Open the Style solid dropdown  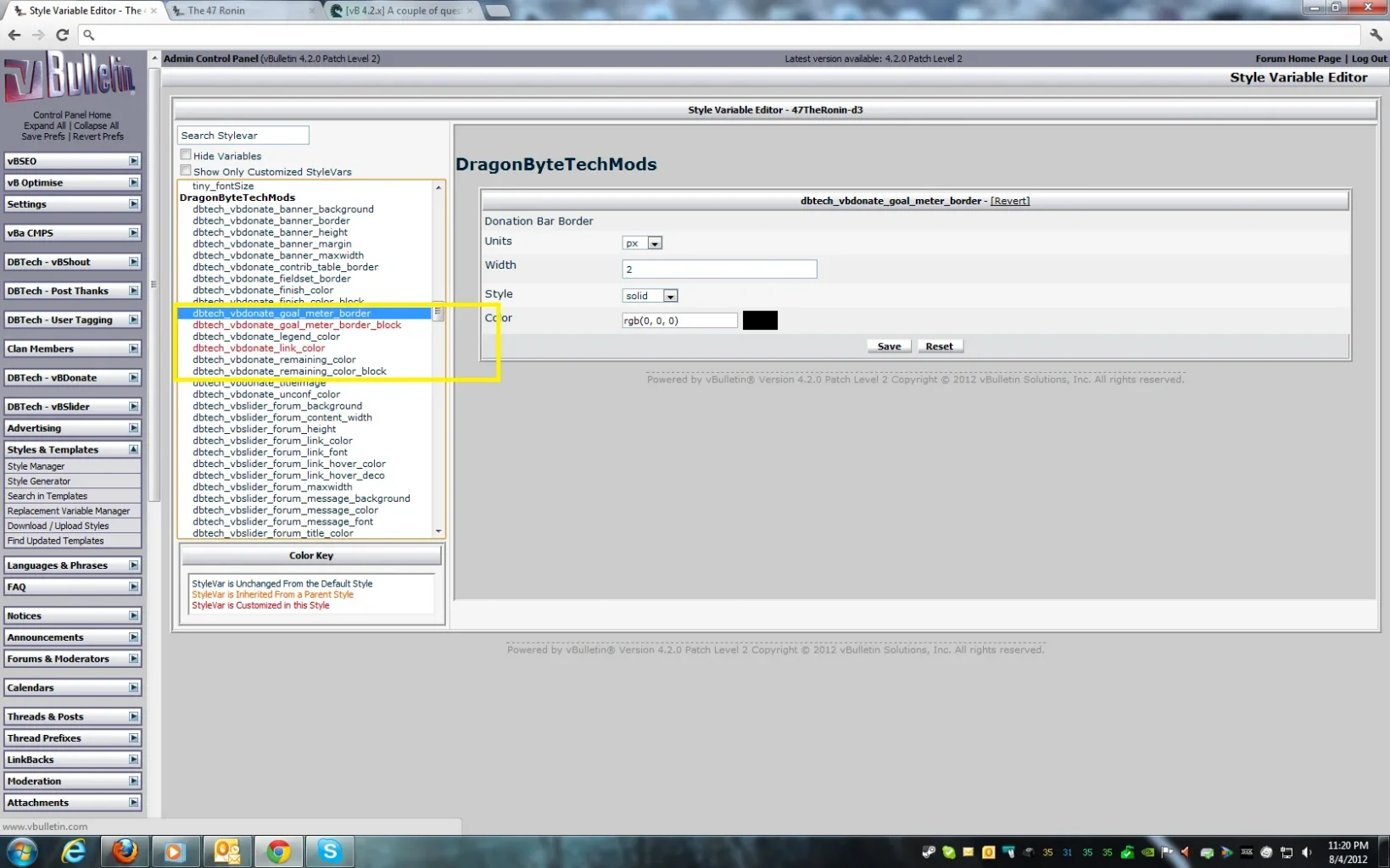tap(650, 296)
